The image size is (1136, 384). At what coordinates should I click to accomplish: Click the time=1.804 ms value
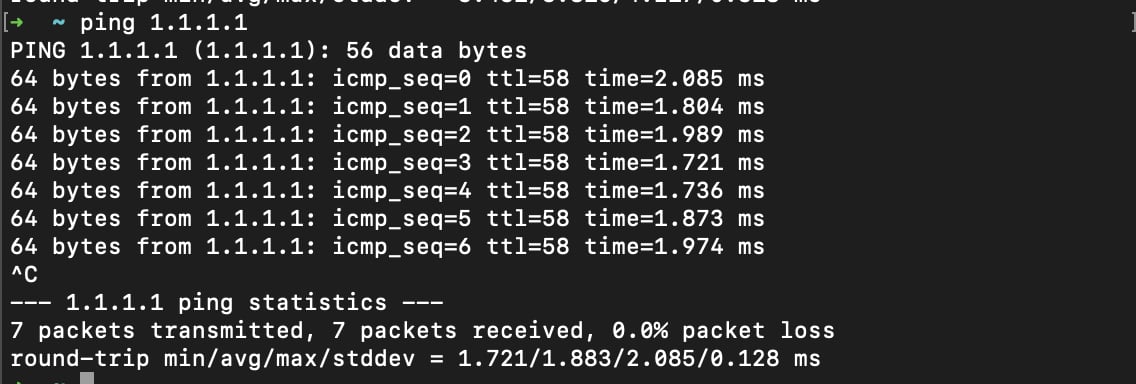(674, 107)
